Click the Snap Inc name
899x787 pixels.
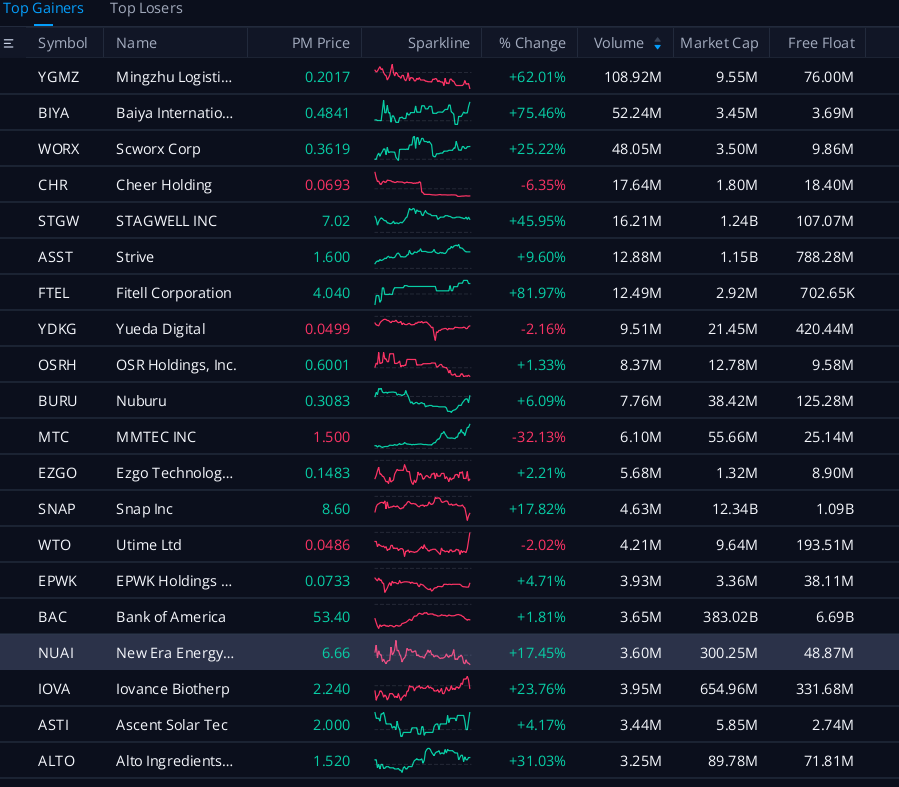tap(144, 509)
